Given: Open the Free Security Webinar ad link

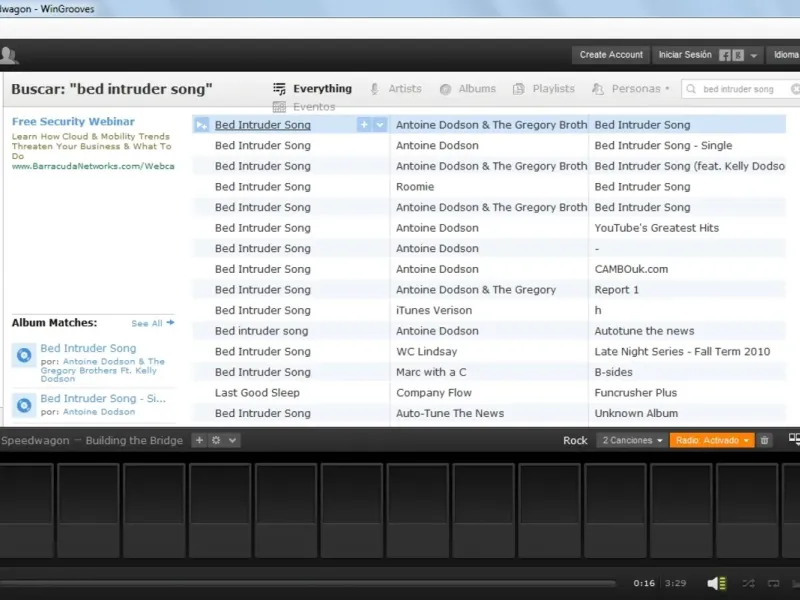Looking at the screenshot, I should click(x=73, y=121).
